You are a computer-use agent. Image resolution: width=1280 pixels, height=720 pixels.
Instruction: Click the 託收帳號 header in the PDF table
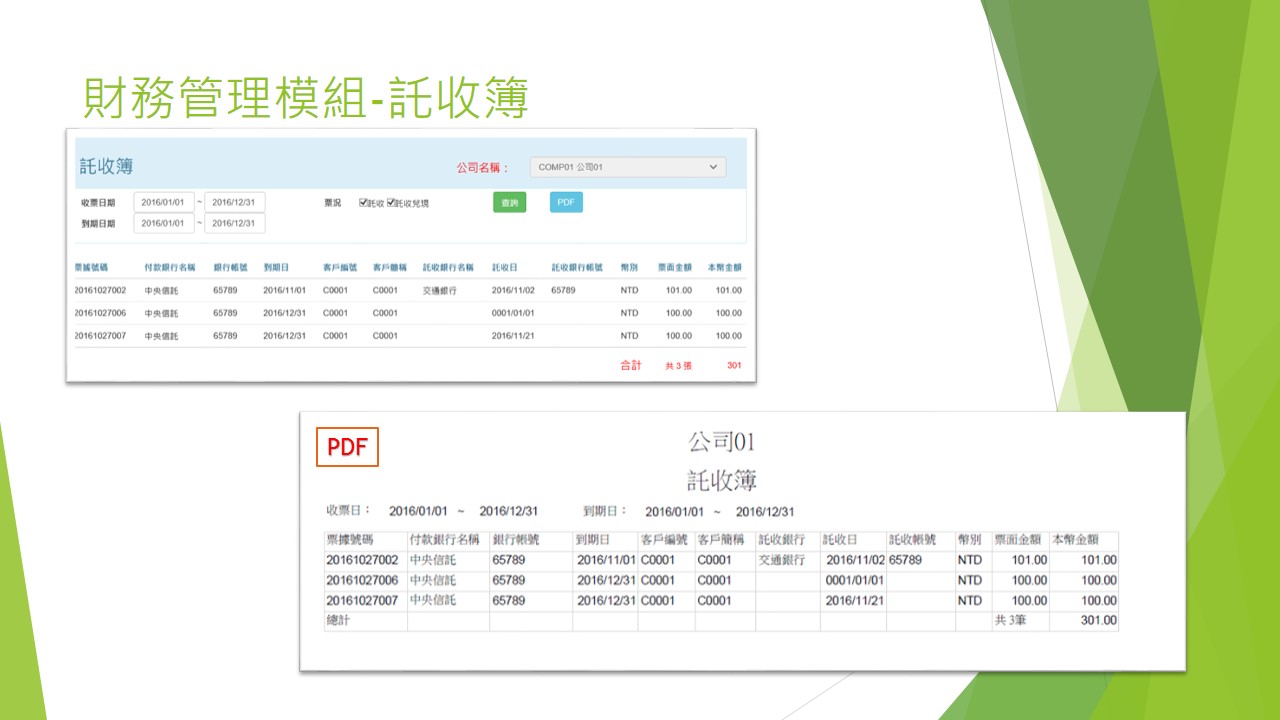click(912, 540)
